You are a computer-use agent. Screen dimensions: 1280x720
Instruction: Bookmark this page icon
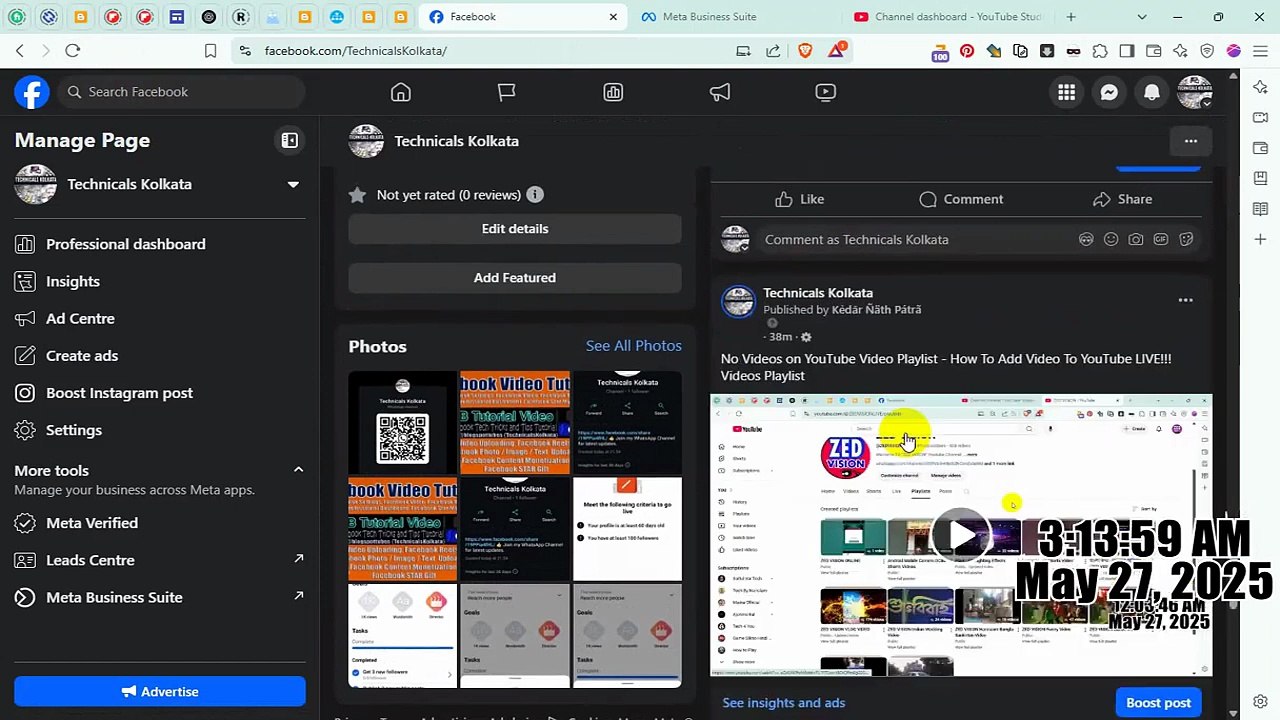pos(211,51)
